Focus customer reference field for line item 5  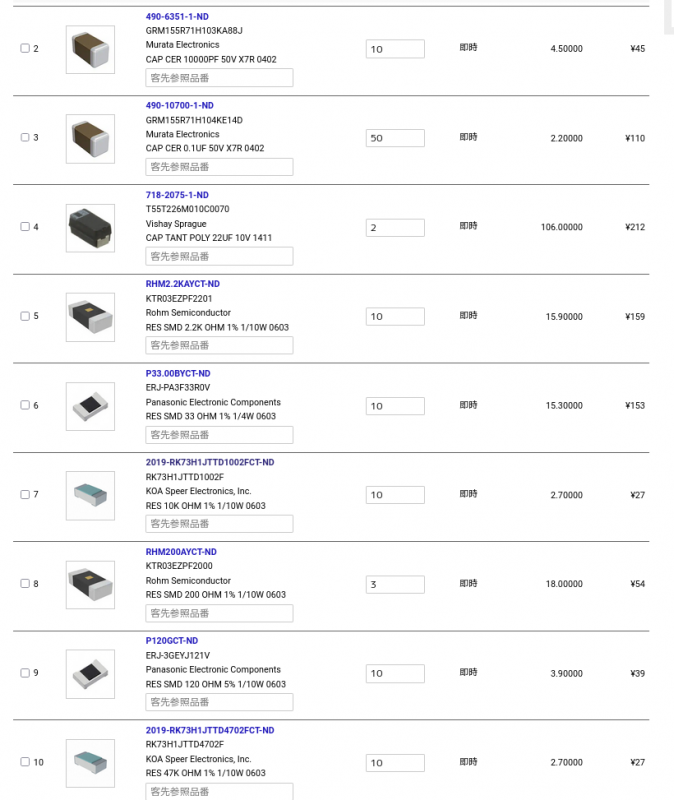219,345
